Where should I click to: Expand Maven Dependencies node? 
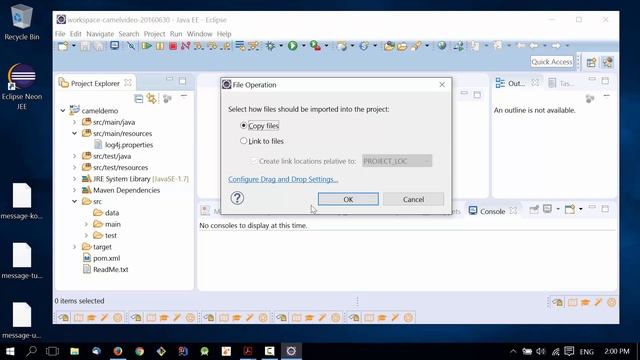click(74, 190)
